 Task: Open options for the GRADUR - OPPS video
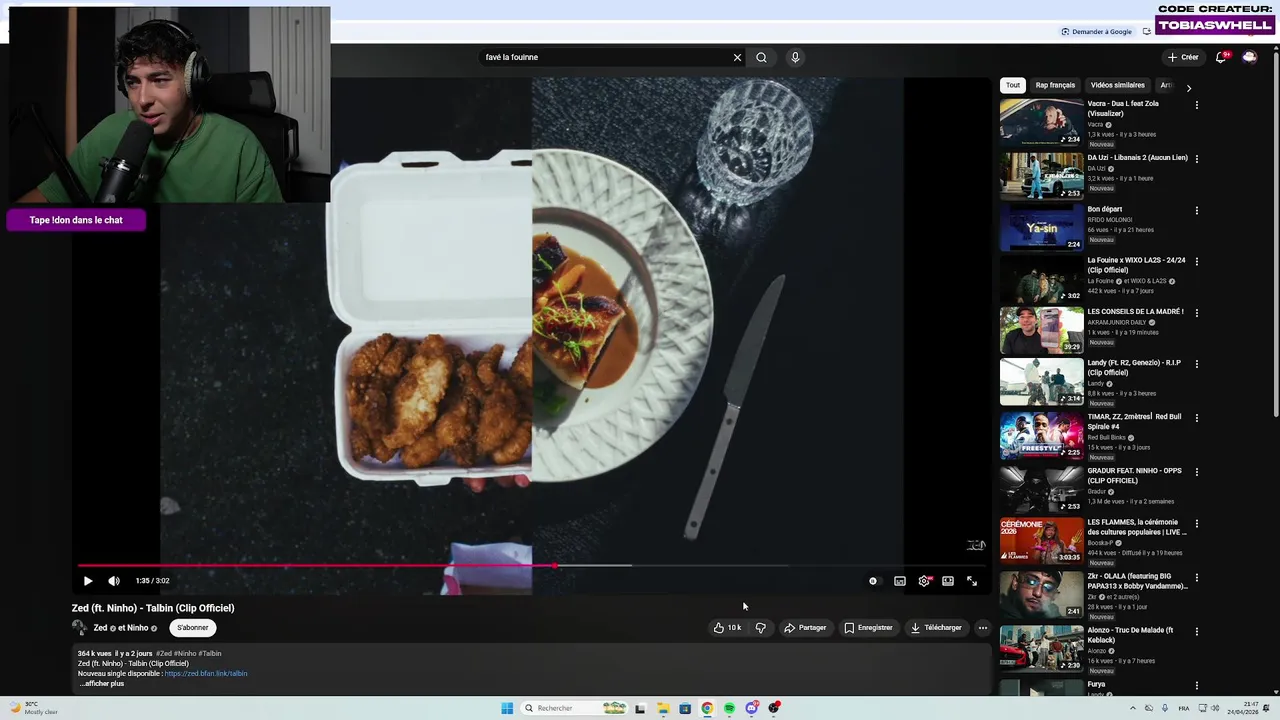(x=1197, y=472)
